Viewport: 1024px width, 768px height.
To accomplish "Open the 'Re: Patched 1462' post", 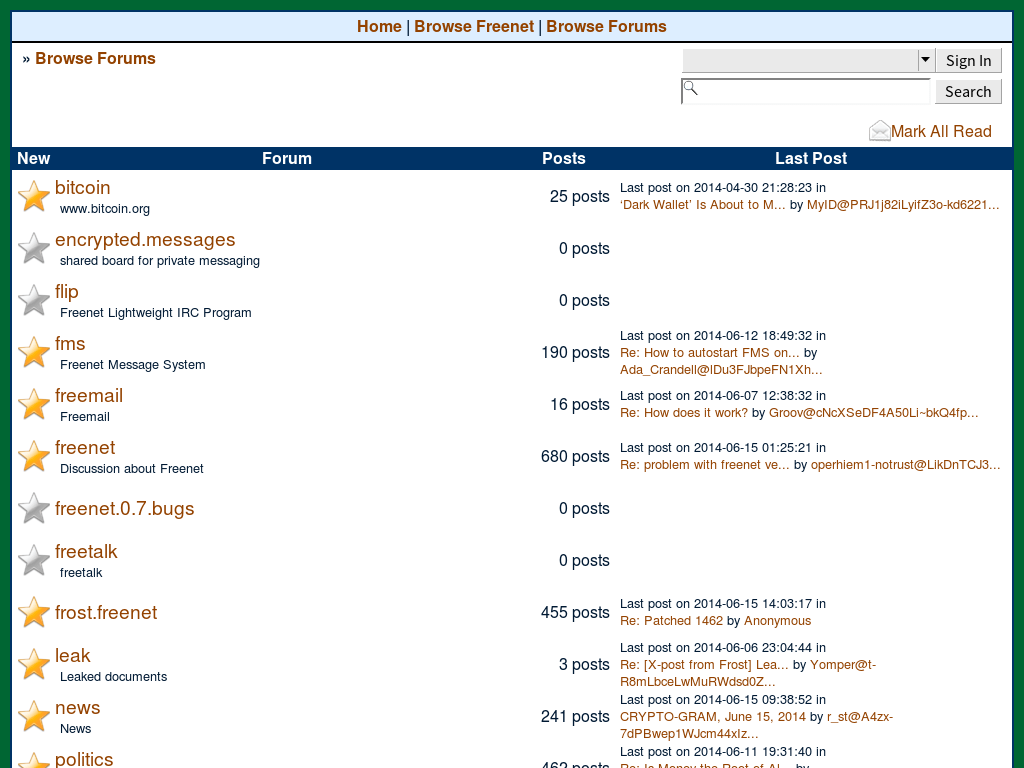I will tap(670, 620).
